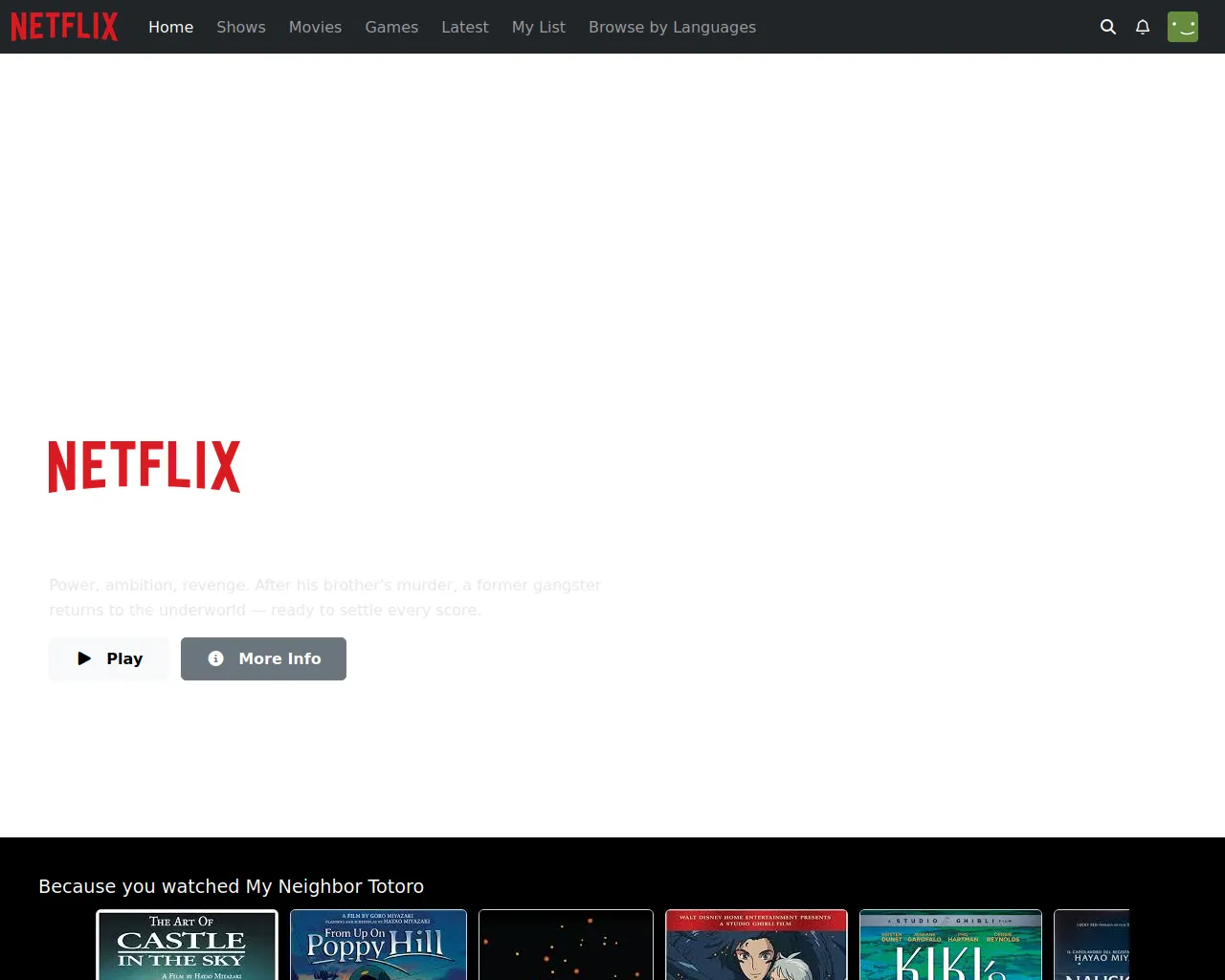The width and height of the screenshot is (1225, 980).
Task: Select the Castle in the Sky poster
Action: pyautogui.click(x=188, y=945)
